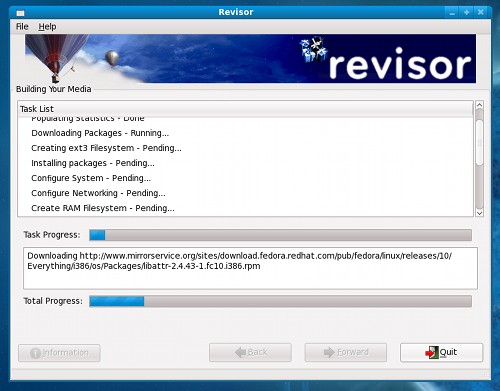
Task: Open the File menu
Action: point(22,26)
